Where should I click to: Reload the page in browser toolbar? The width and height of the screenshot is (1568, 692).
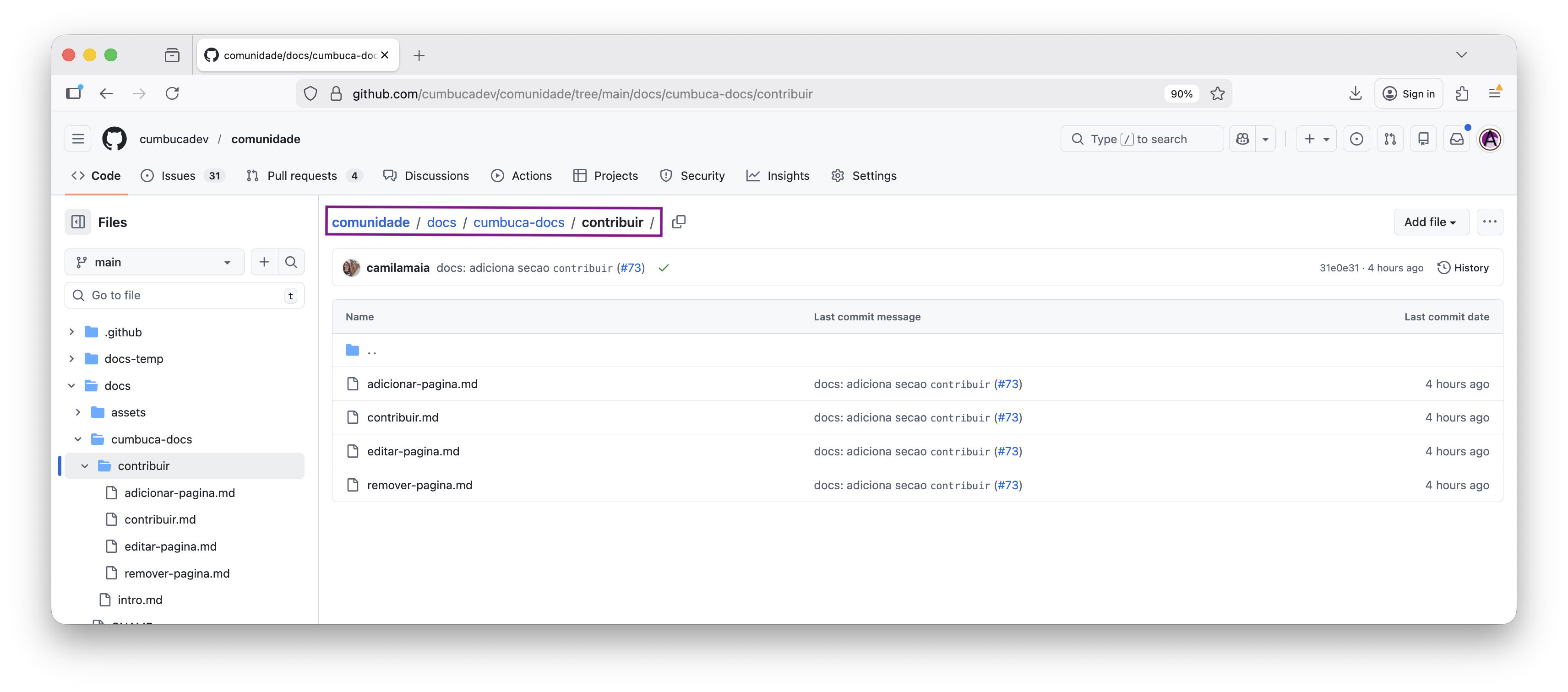pos(172,94)
